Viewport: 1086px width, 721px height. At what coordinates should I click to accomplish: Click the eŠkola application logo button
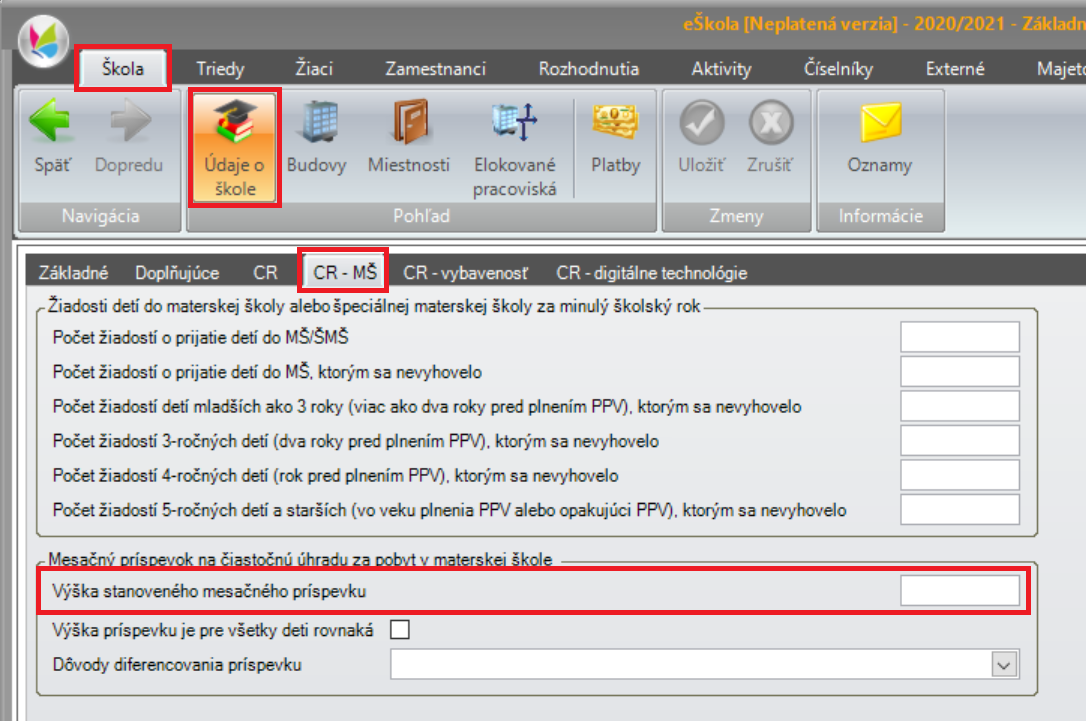[44, 41]
